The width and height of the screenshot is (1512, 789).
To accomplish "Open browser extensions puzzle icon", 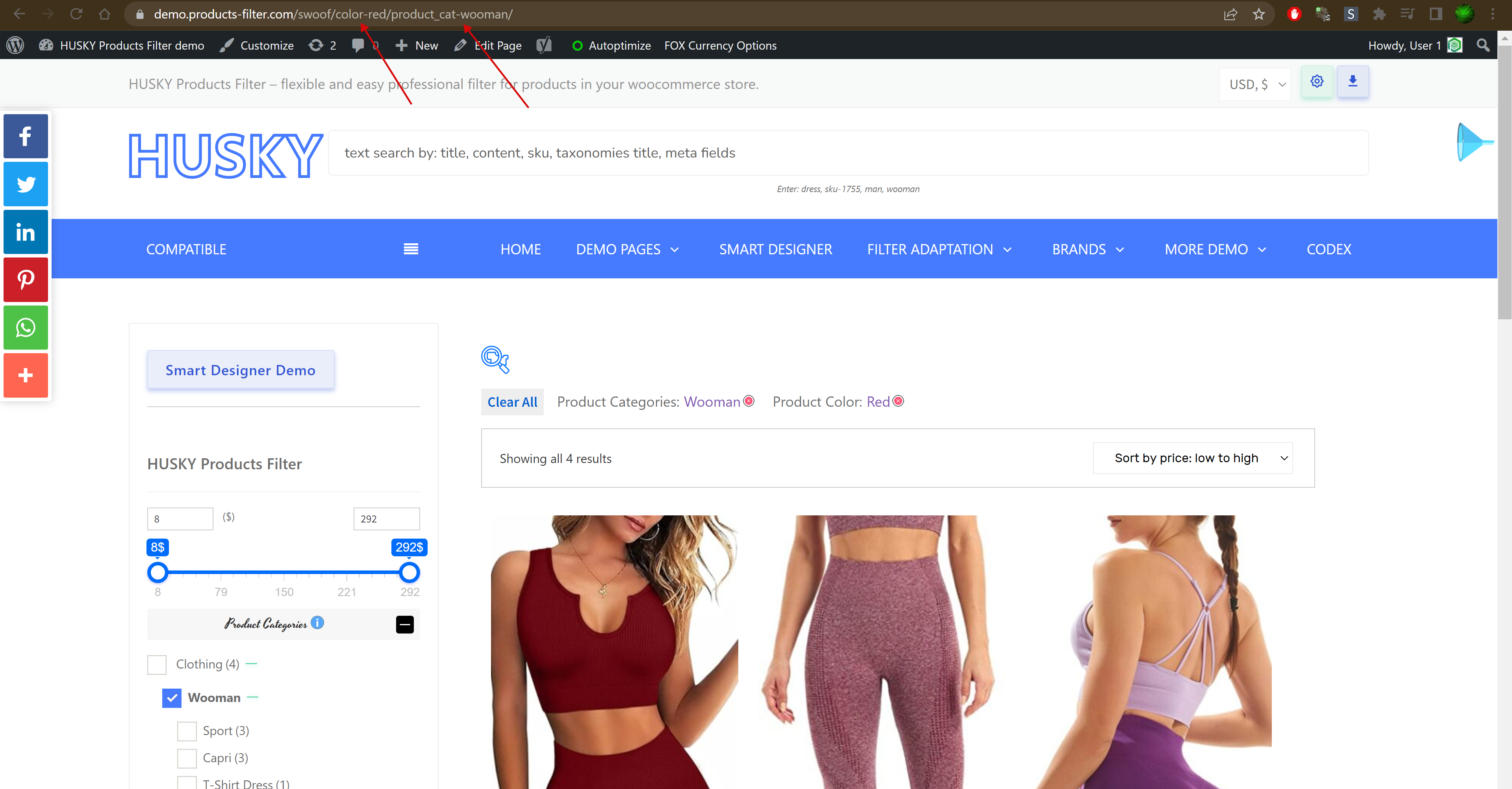I will [x=1379, y=14].
